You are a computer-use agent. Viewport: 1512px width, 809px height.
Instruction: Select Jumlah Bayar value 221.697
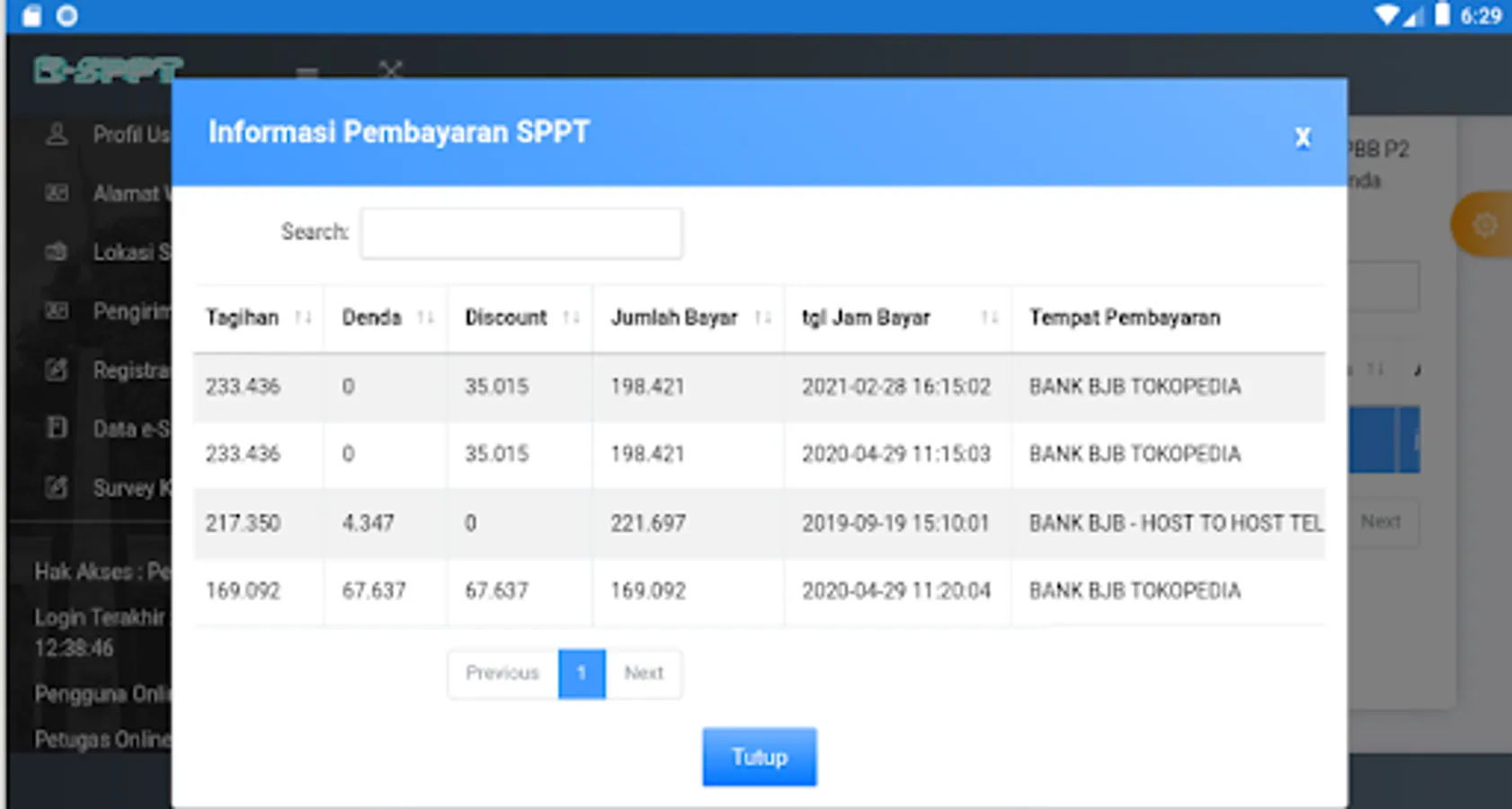tap(648, 523)
